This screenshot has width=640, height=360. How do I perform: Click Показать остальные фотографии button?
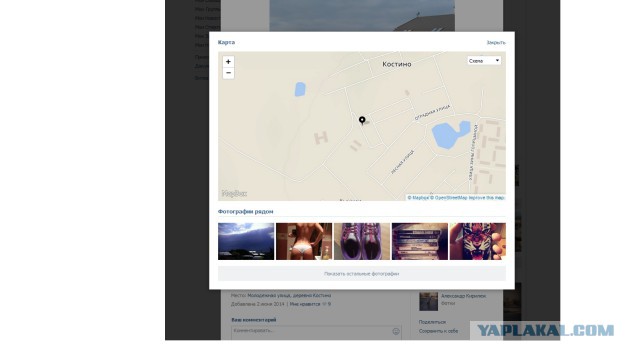[x=362, y=273]
